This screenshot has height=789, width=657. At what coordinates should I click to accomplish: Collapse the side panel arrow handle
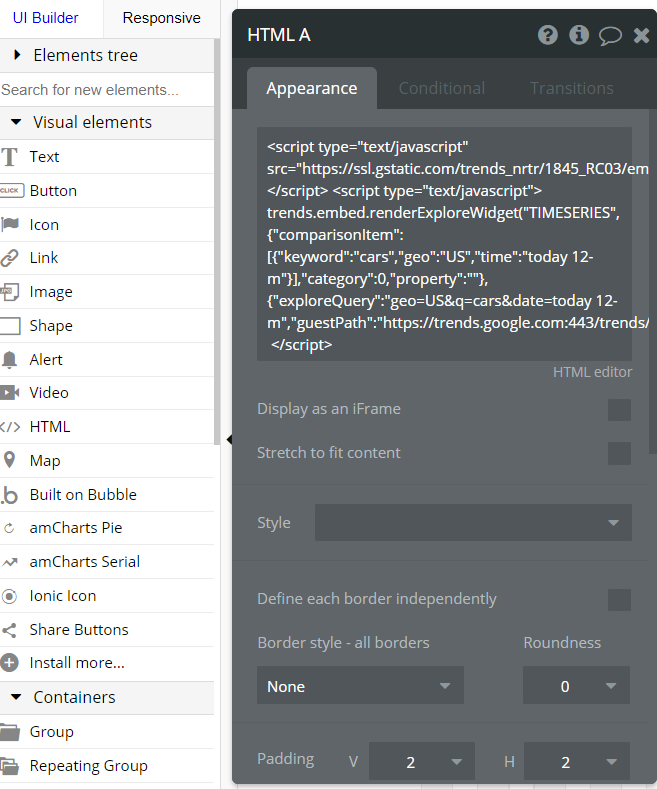(x=229, y=439)
